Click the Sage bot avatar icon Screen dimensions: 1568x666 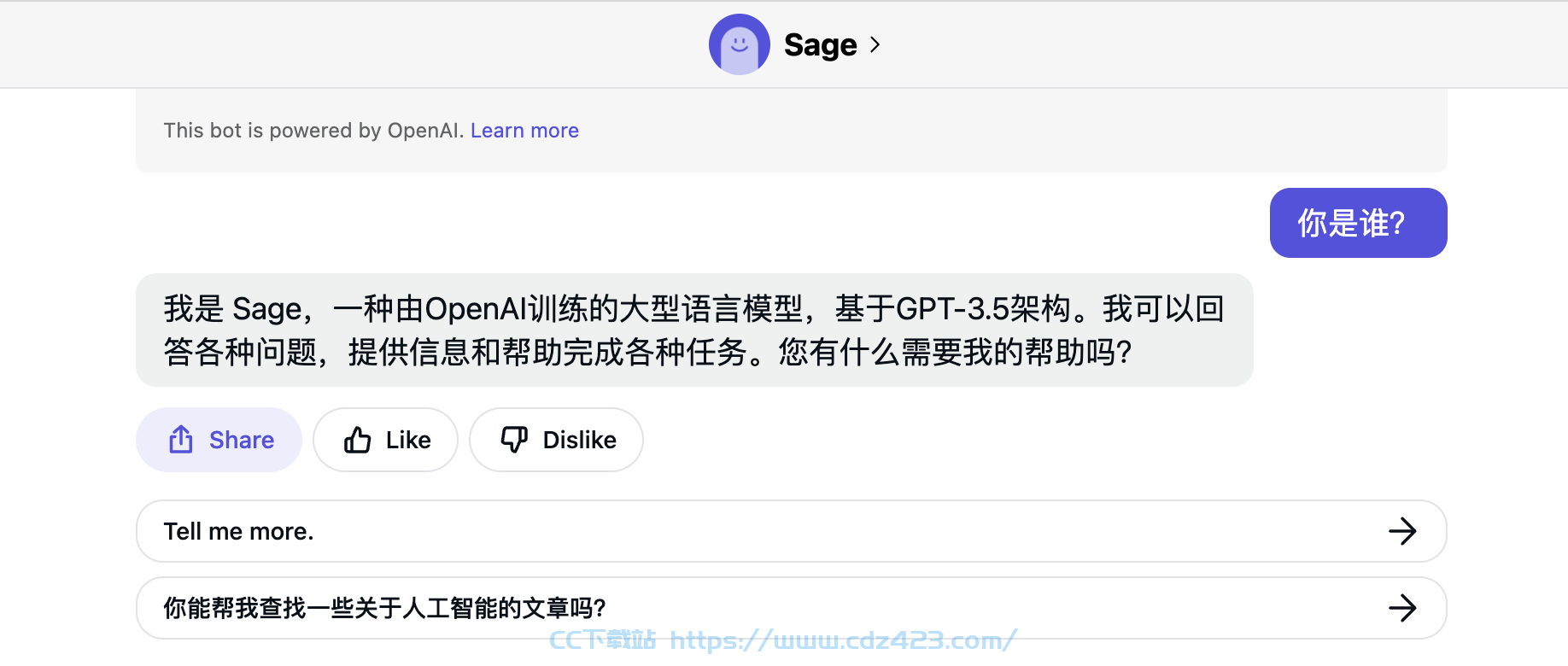click(x=740, y=44)
